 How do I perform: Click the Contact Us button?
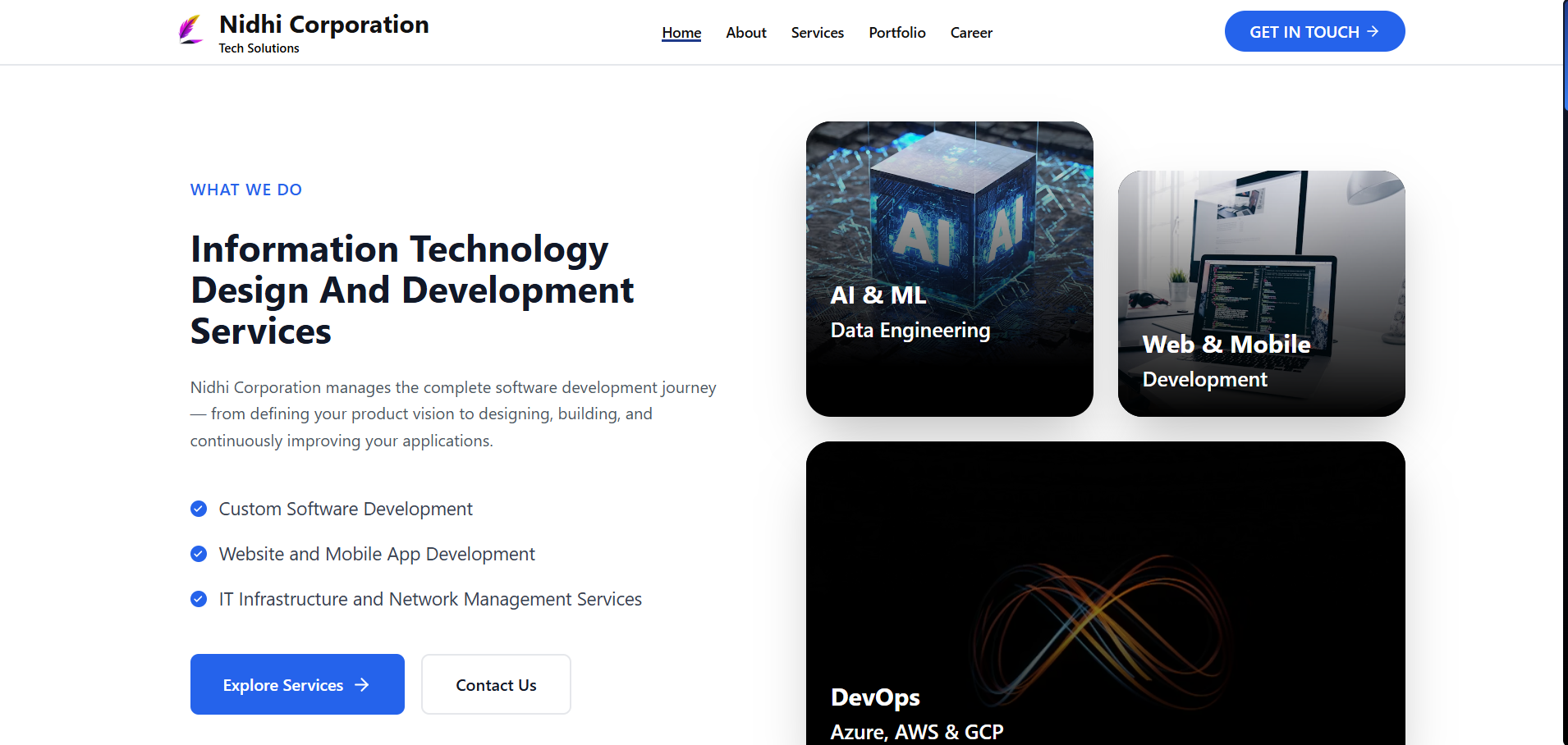[496, 684]
